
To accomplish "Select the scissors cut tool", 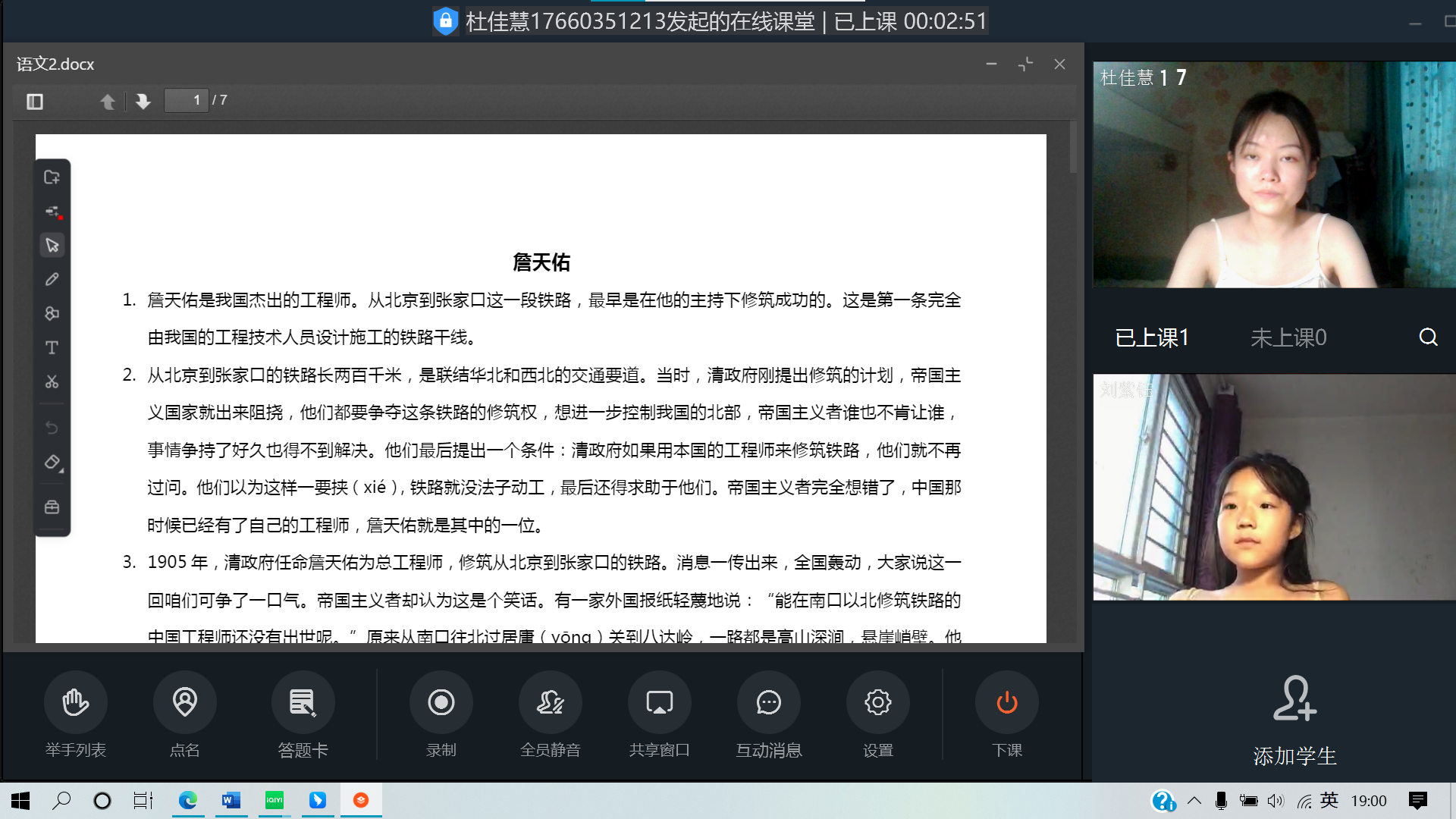I will [52, 381].
